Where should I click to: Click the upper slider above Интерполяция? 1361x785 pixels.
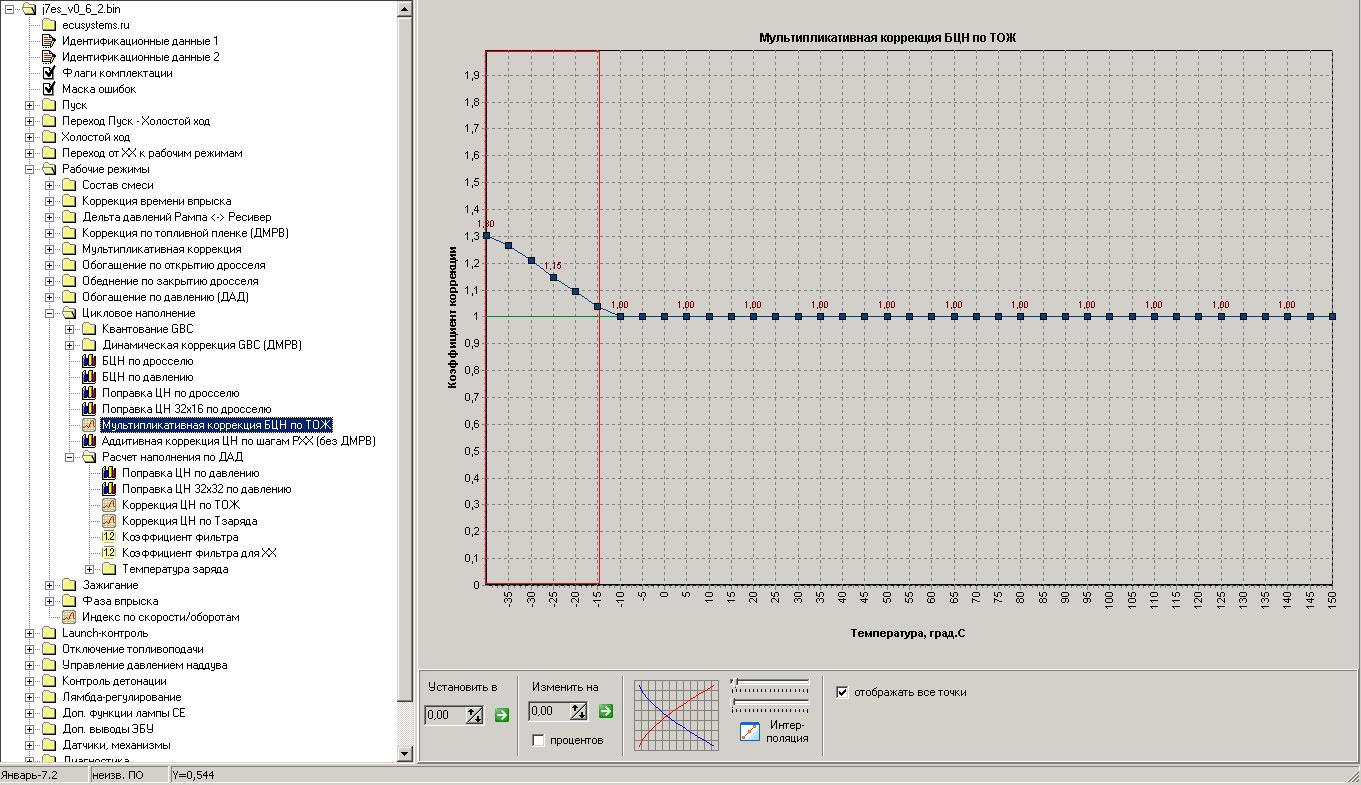pos(770,682)
